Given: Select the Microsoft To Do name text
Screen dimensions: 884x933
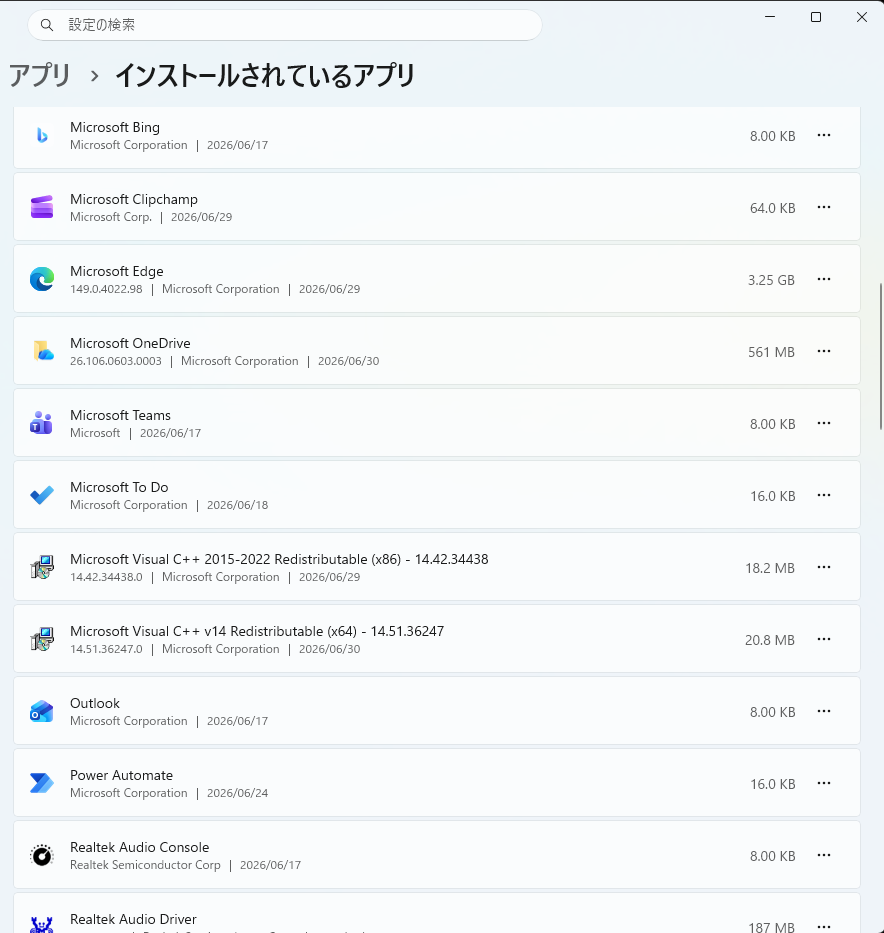Looking at the screenshot, I should click(119, 487).
